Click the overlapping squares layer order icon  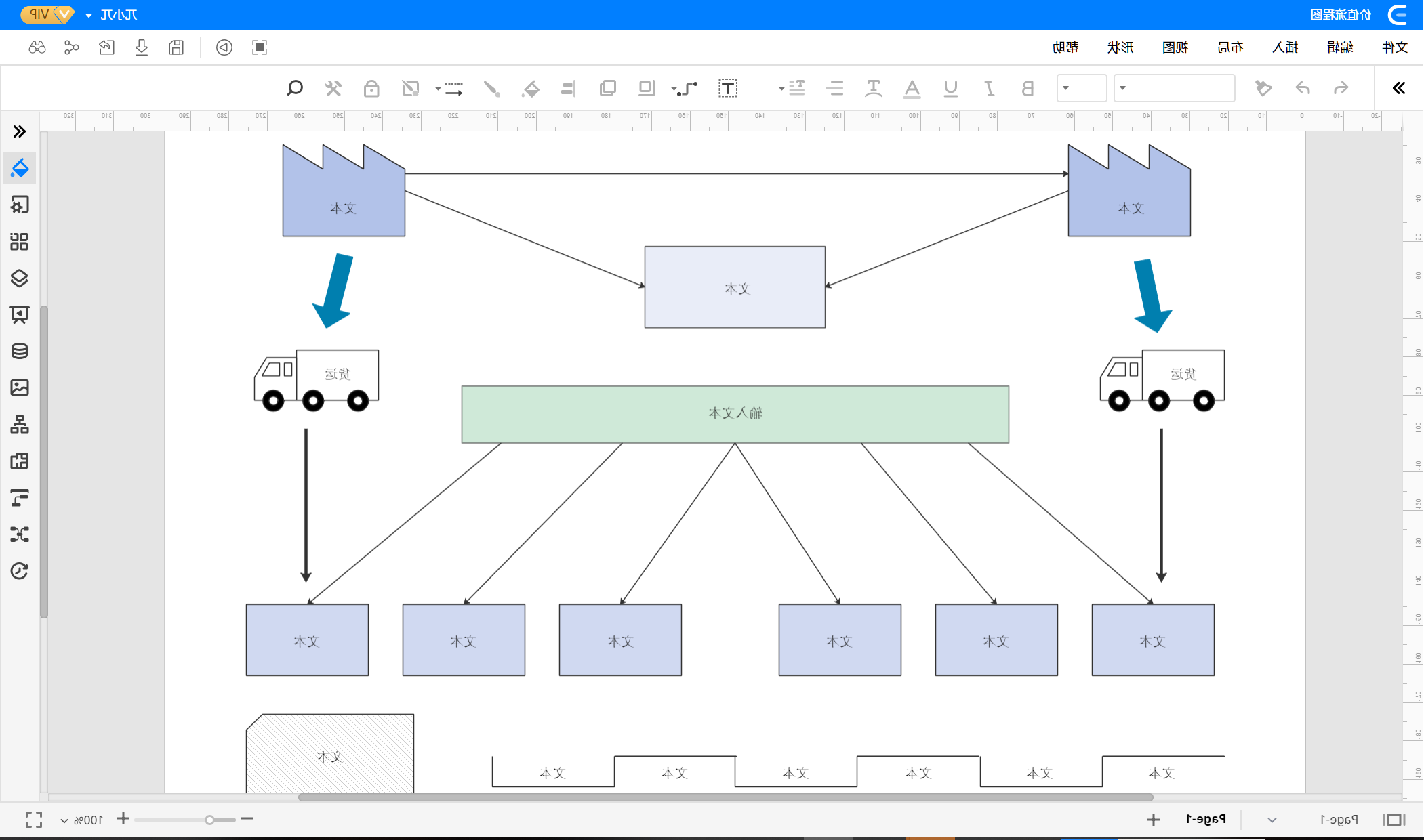[x=608, y=88]
